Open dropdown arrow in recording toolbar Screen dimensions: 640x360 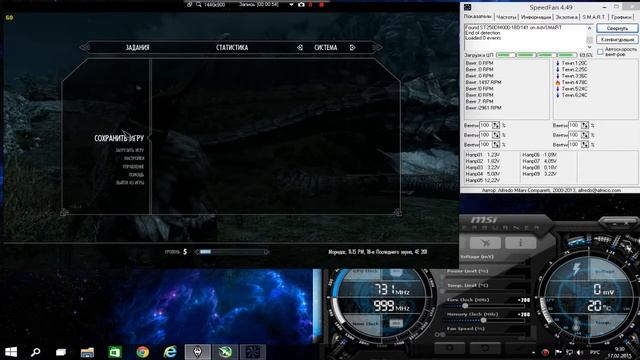click(x=291, y=5)
